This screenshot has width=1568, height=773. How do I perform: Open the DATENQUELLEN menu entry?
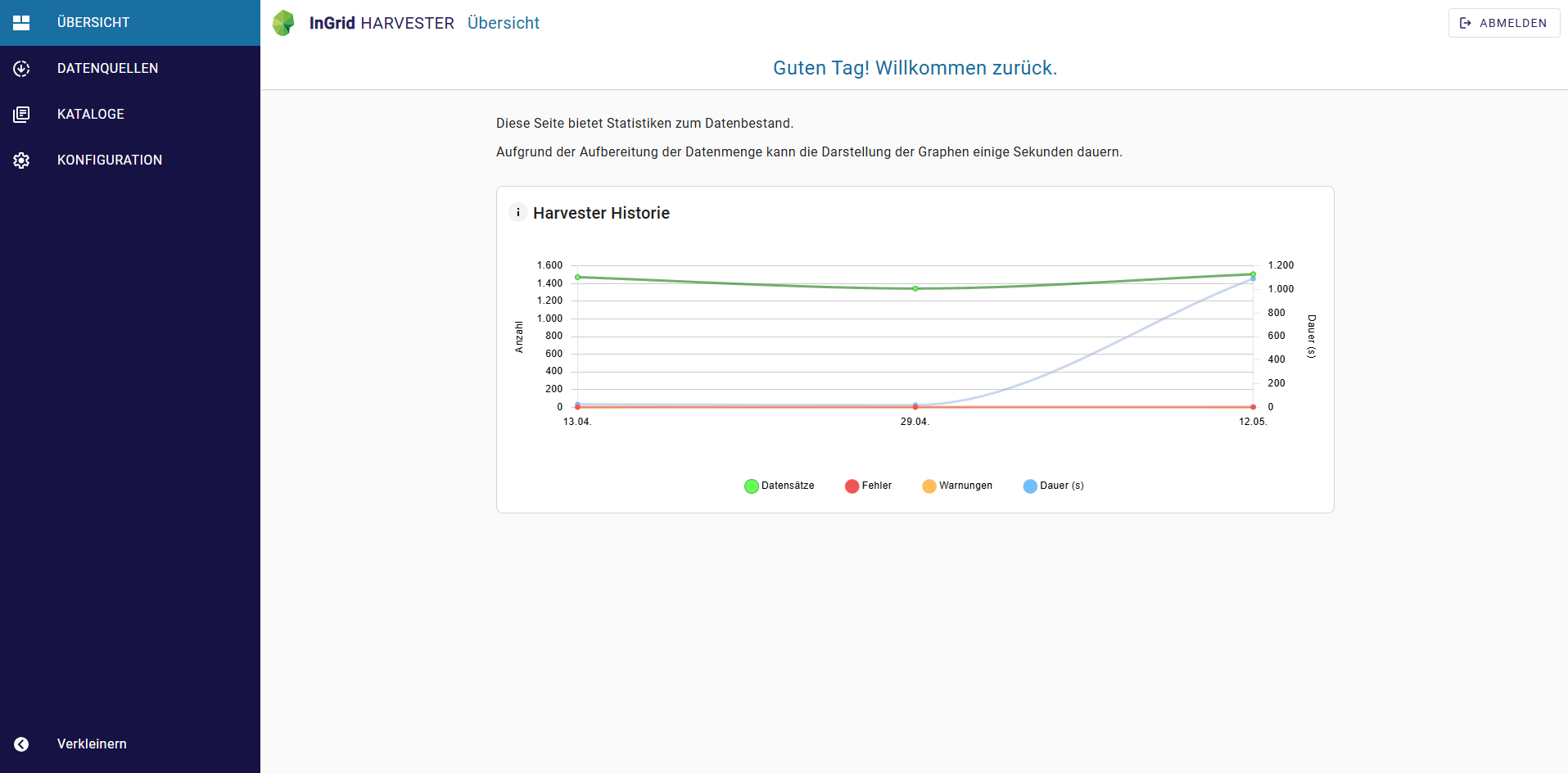(130, 69)
